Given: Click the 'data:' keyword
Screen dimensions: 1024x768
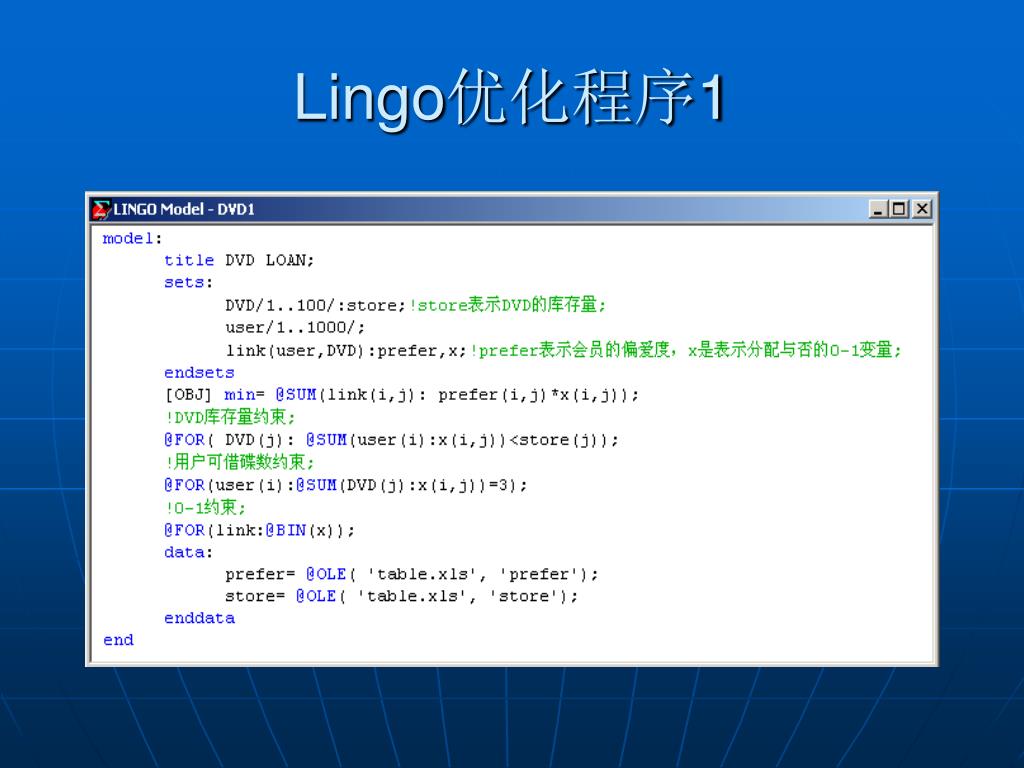Looking at the screenshot, I should click(x=188, y=552).
